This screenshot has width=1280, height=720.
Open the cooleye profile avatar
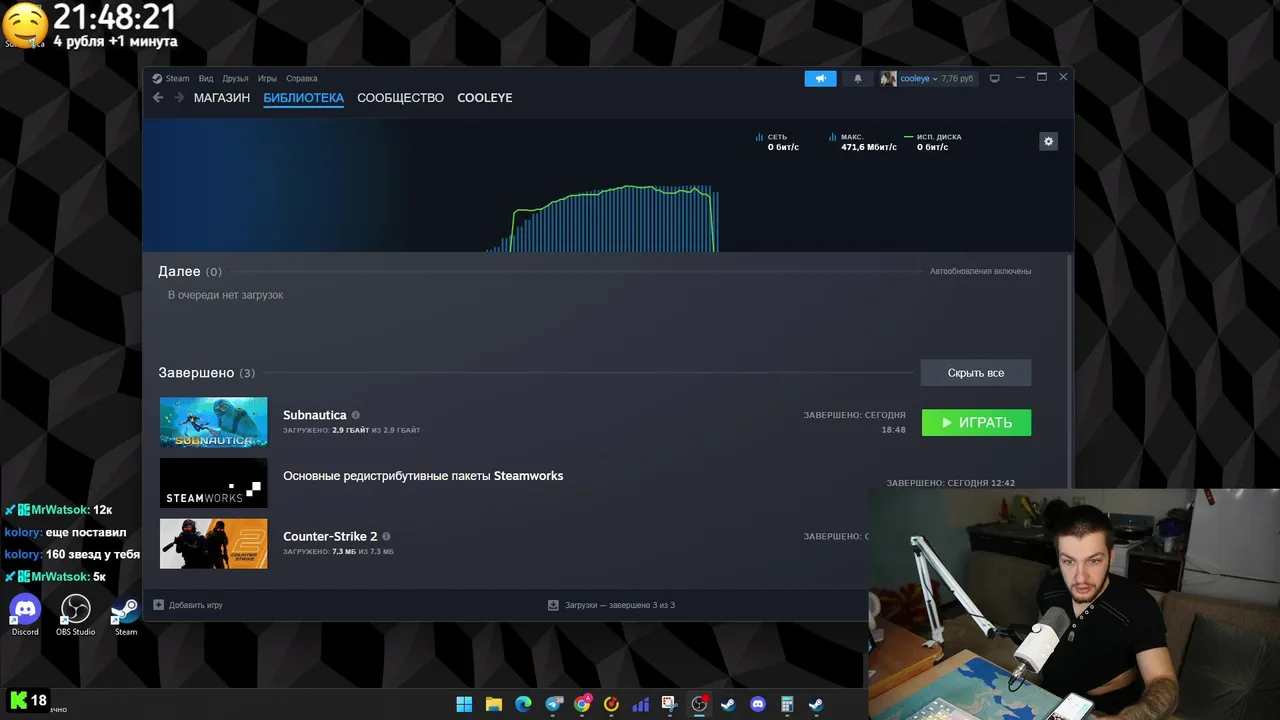pos(888,78)
